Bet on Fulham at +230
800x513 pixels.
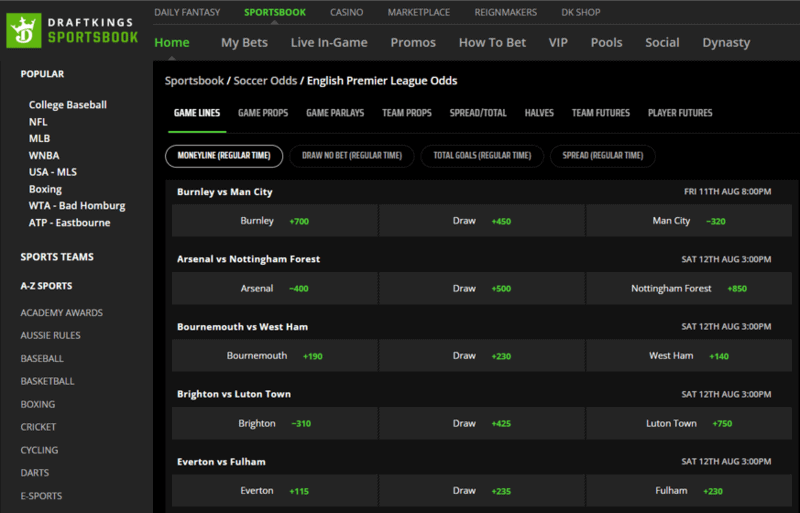point(689,491)
